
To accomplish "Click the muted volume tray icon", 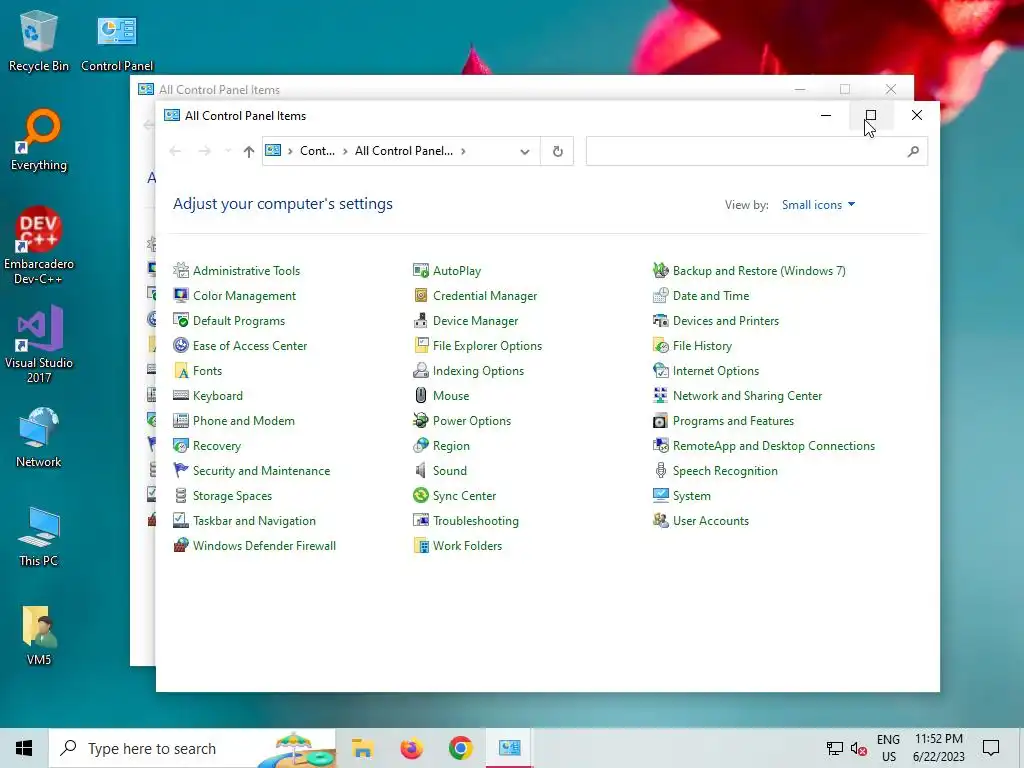I will coord(859,749).
